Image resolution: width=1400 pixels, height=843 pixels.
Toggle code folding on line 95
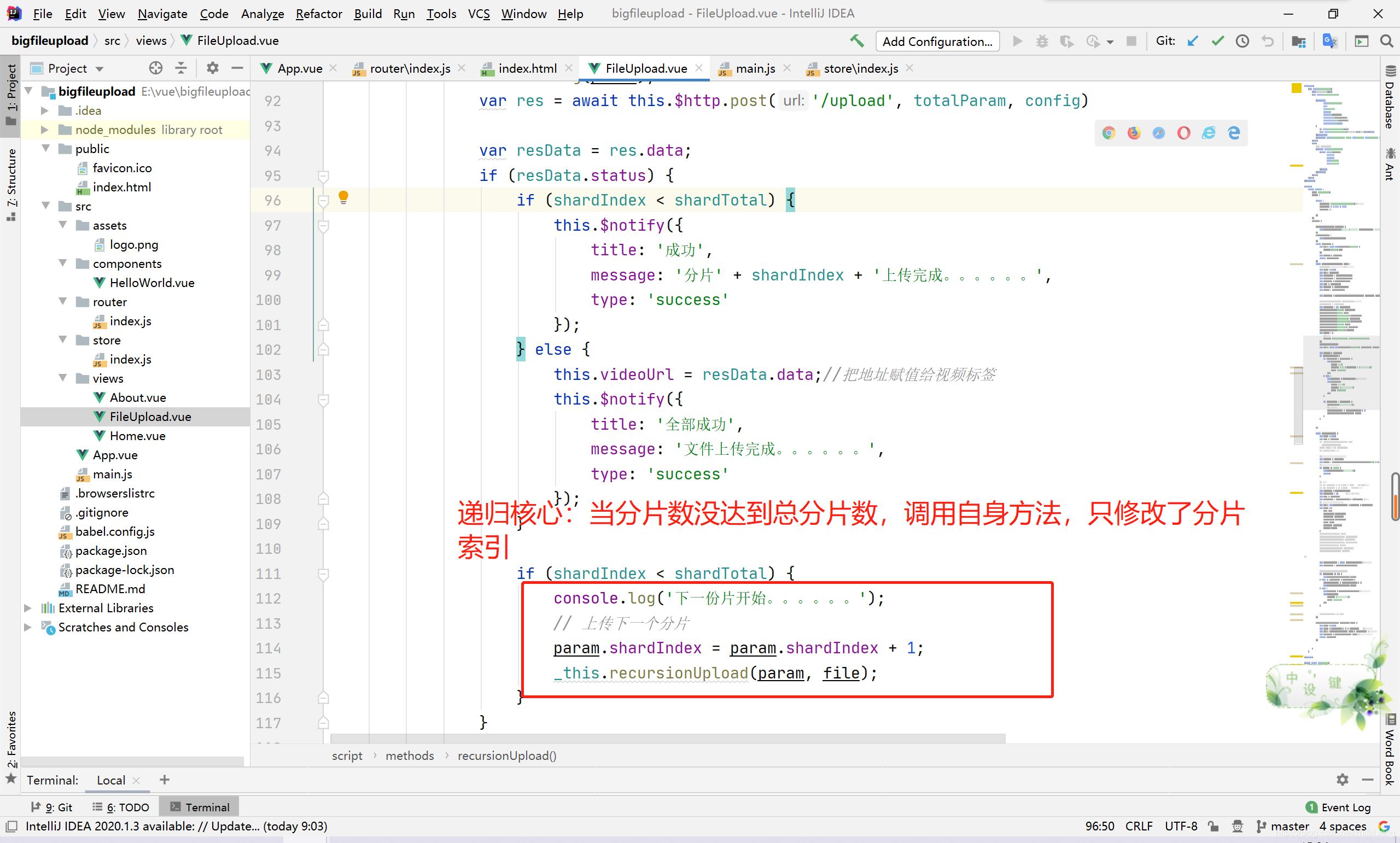[323, 175]
